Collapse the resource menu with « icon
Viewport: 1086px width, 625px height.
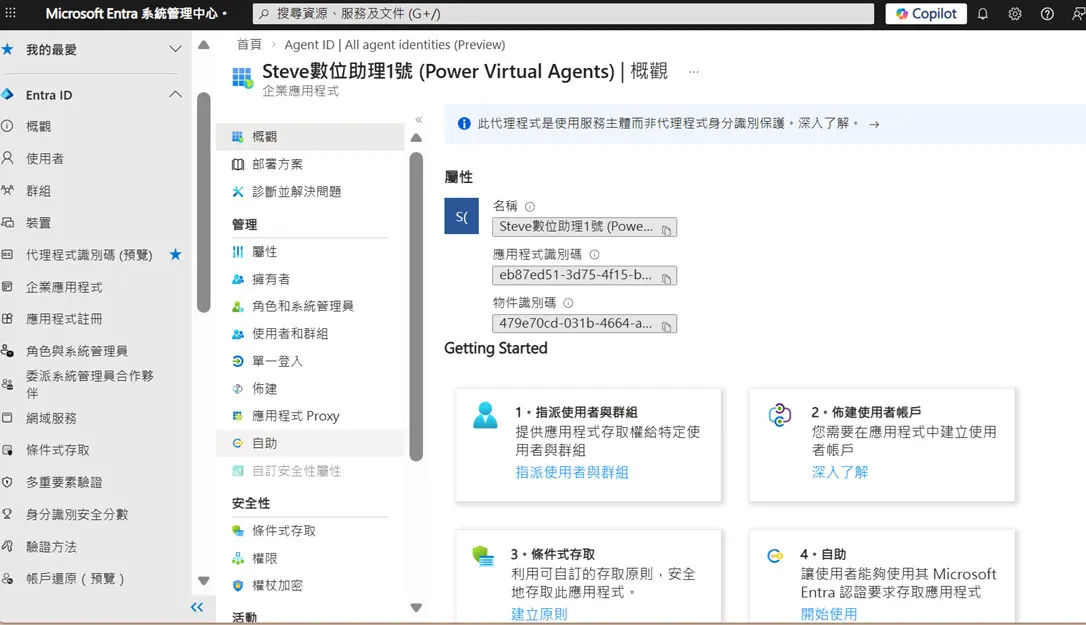point(418,120)
